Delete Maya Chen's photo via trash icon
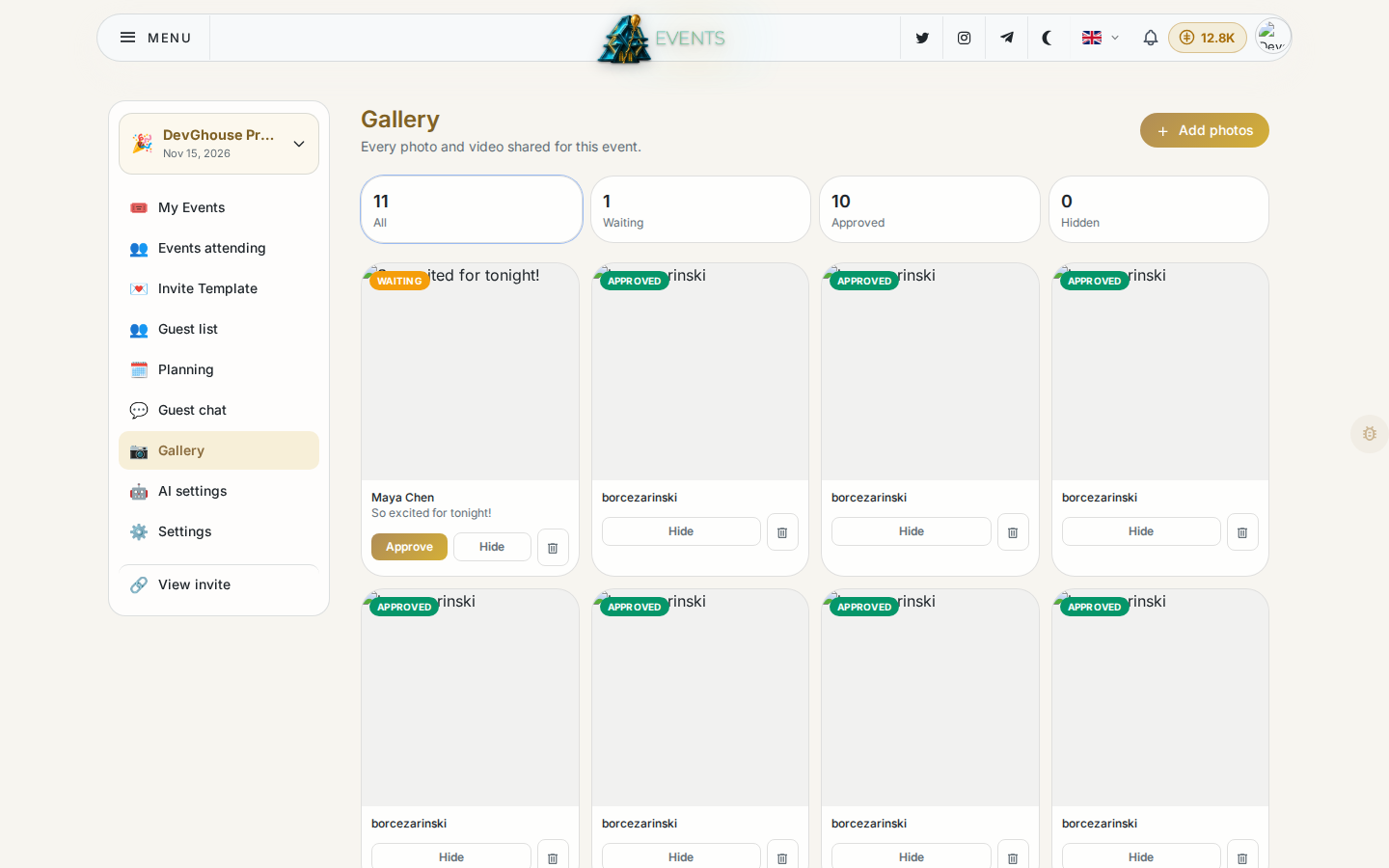Viewport: 1389px width, 868px height. (x=553, y=547)
